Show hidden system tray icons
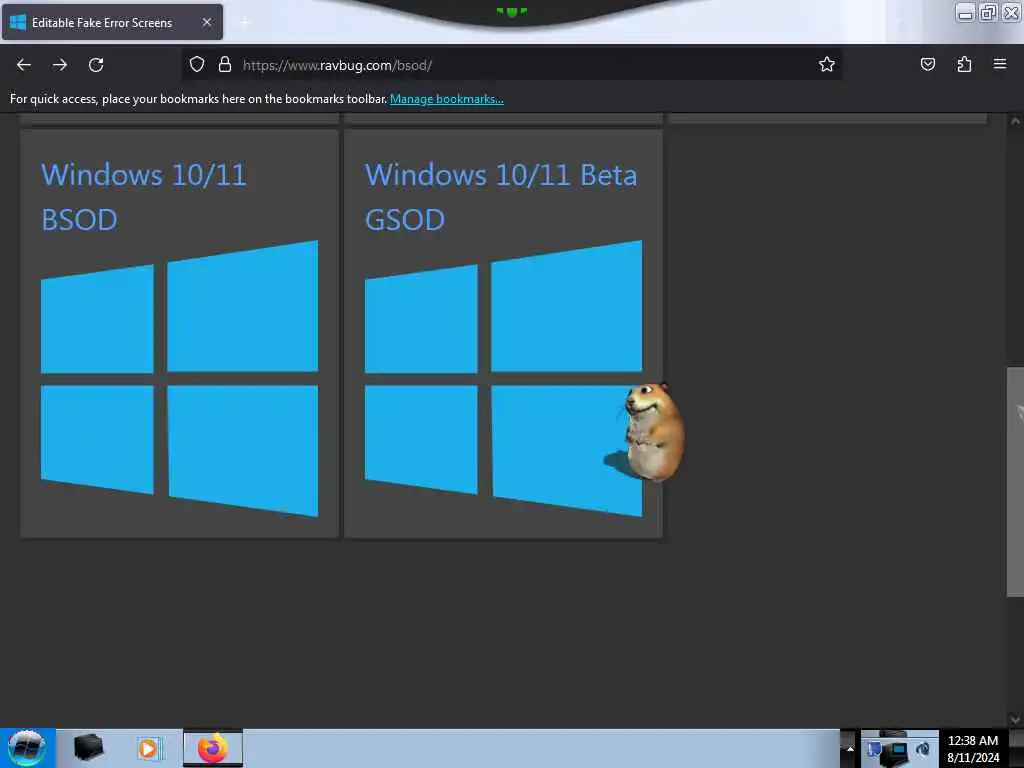This screenshot has height=768, width=1024. 850,748
